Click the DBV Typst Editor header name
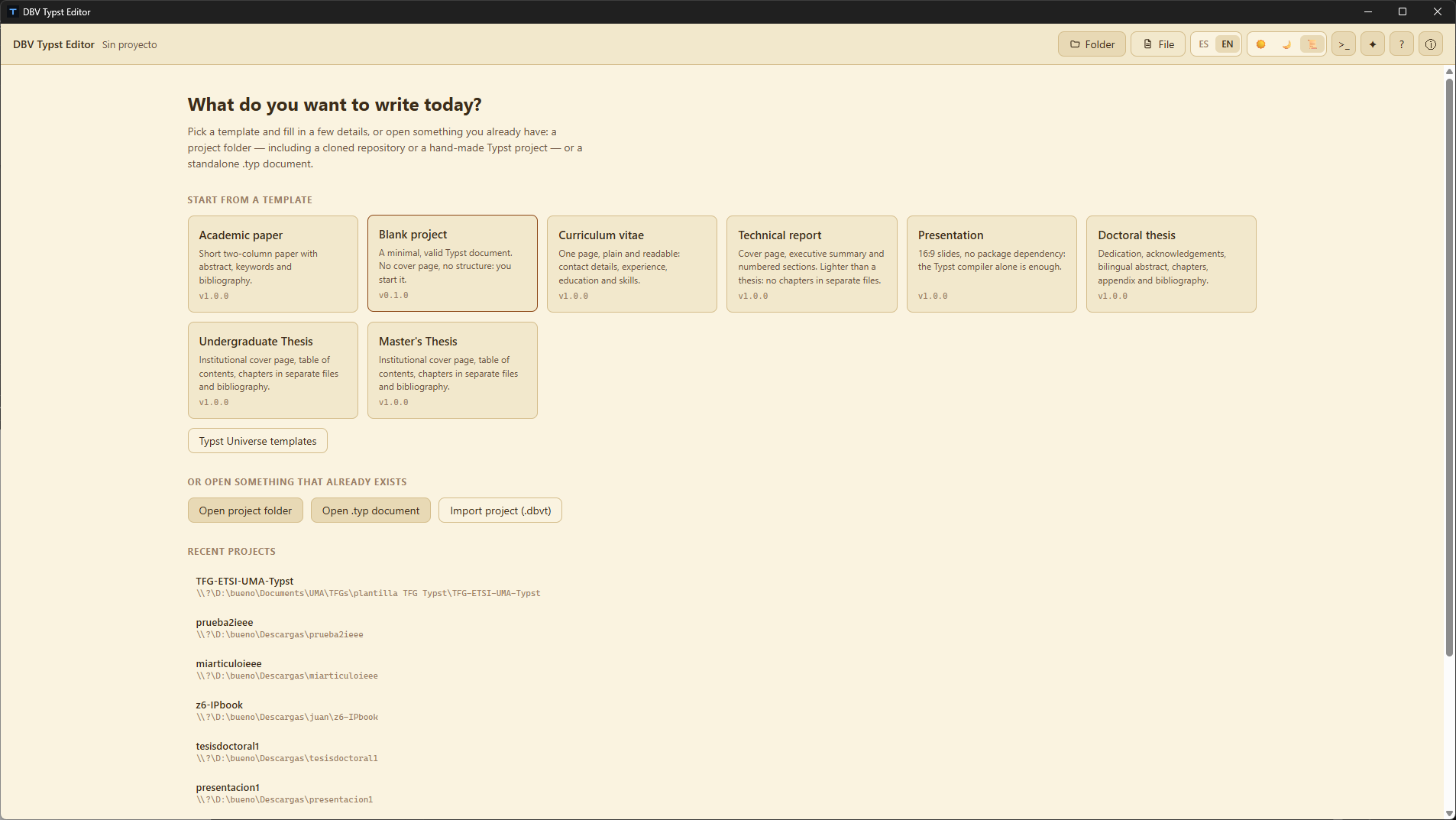 53,44
